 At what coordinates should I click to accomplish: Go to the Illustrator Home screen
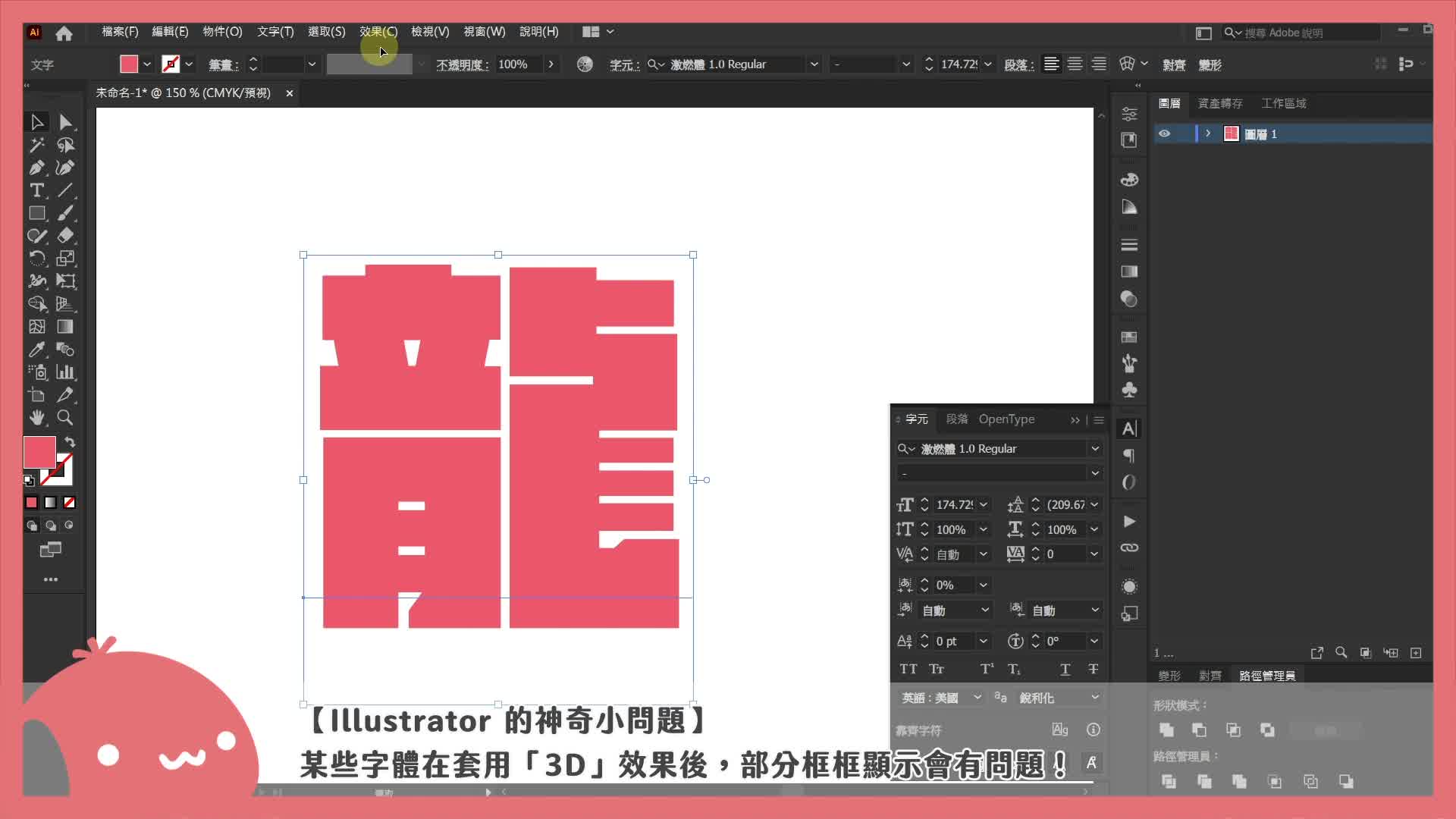pos(64,33)
